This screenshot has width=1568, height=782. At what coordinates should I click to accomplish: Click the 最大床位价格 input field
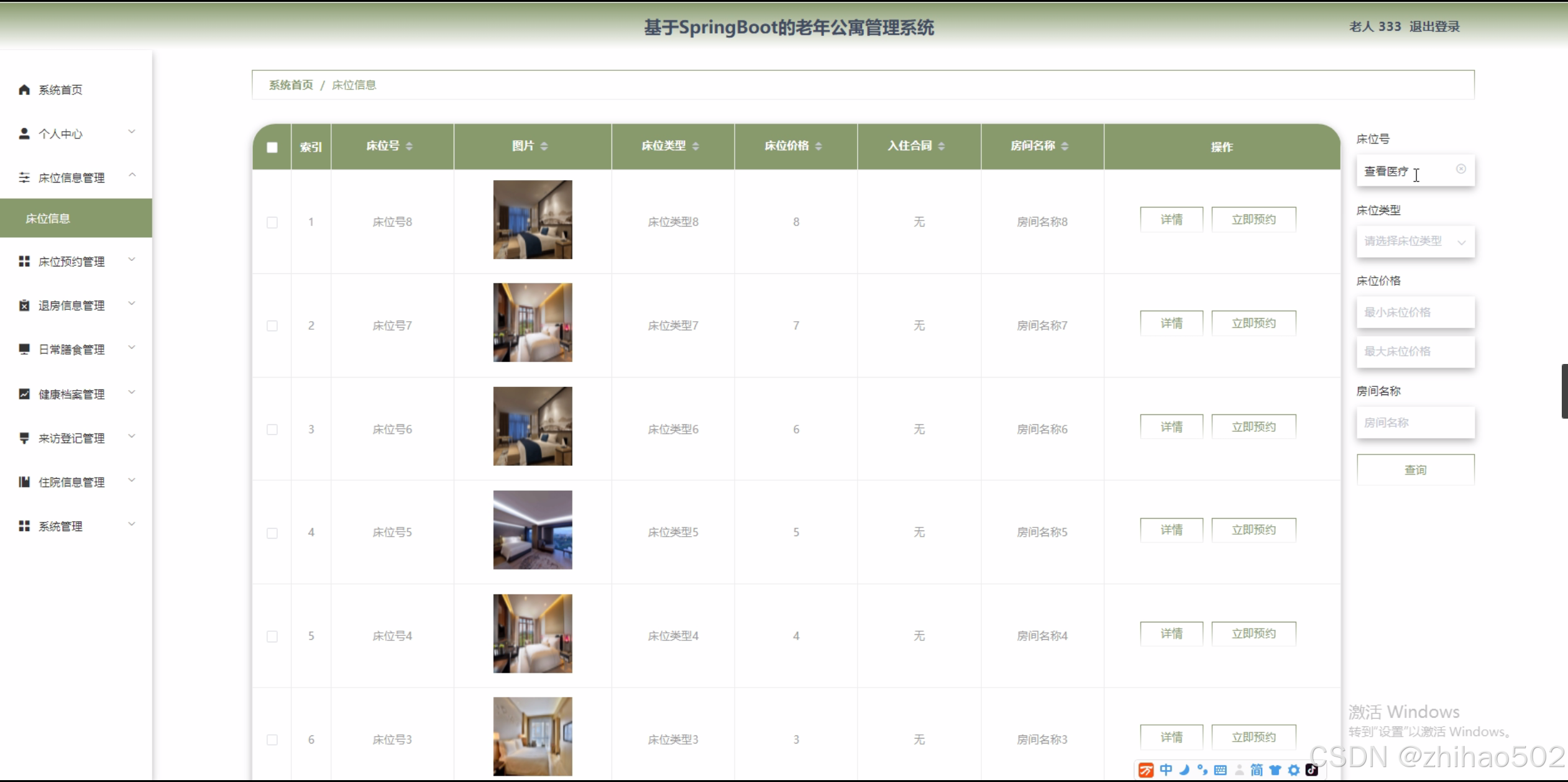pos(1415,352)
